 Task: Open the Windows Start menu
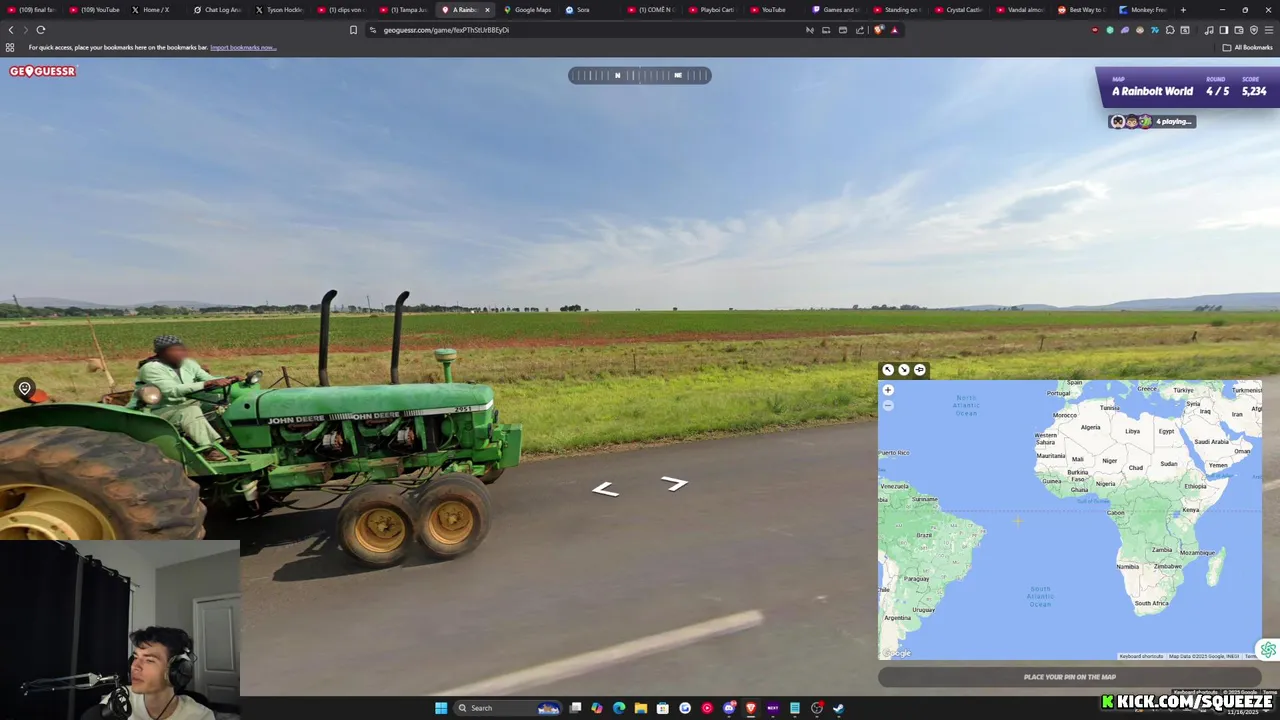pyautogui.click(x=441, y=708)
